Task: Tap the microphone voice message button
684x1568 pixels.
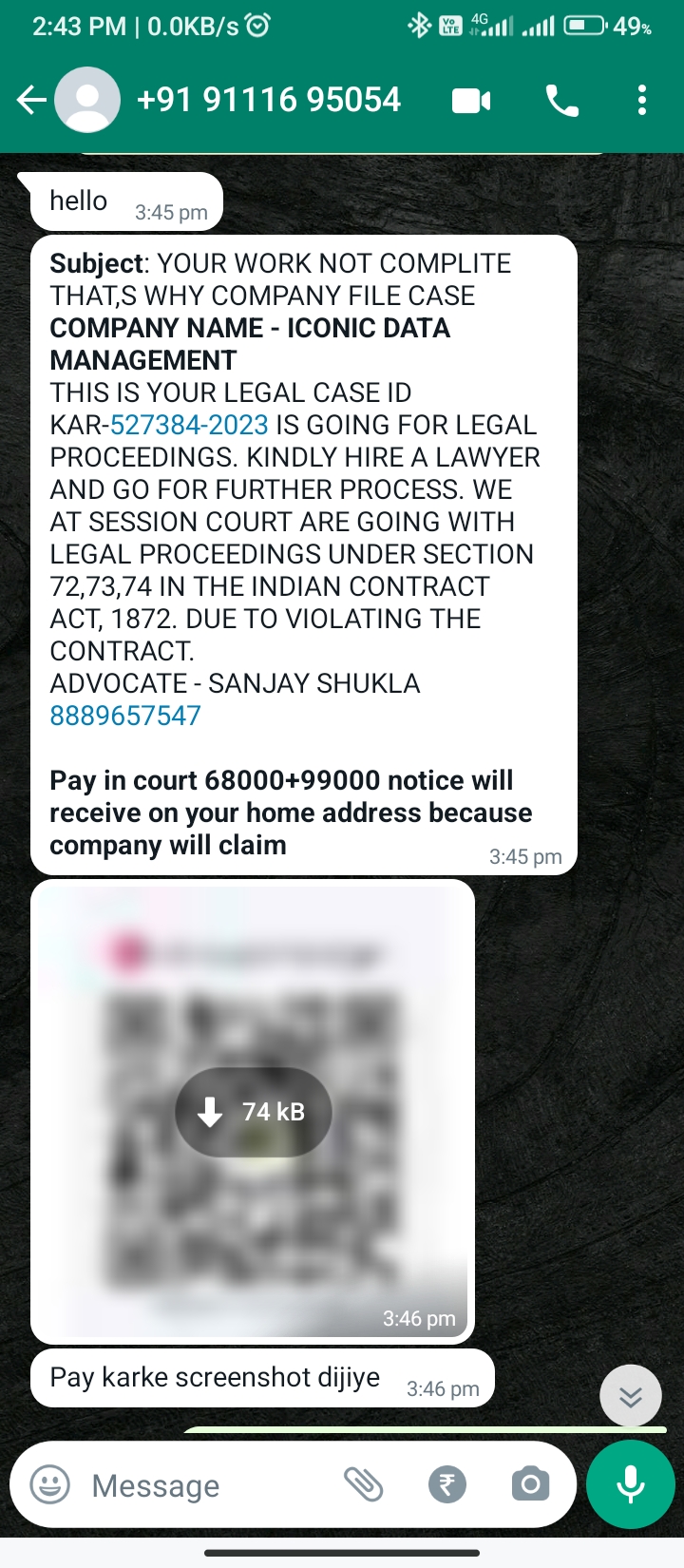Action: [631, 1484]
